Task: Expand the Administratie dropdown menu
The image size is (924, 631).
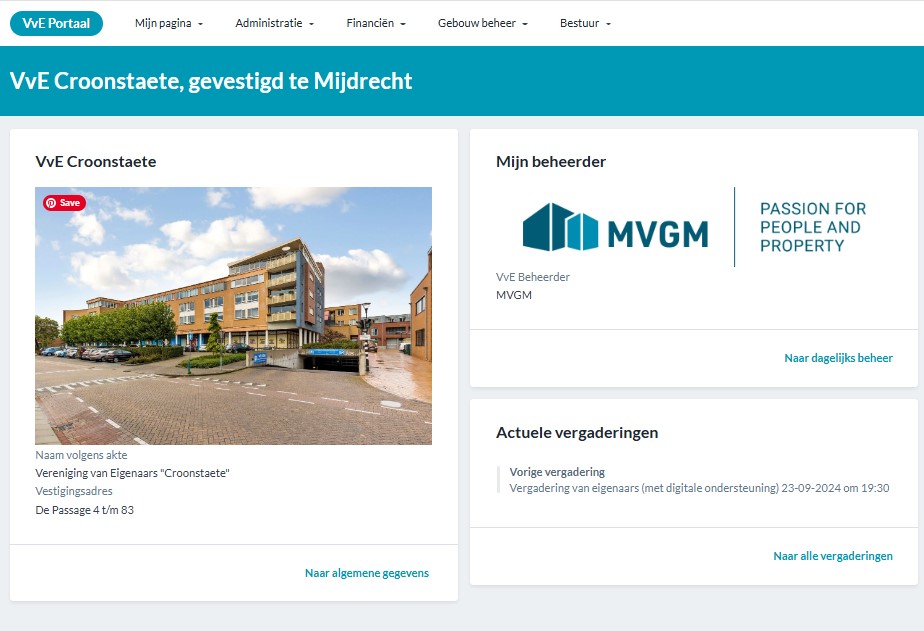Action: (274, 23)
